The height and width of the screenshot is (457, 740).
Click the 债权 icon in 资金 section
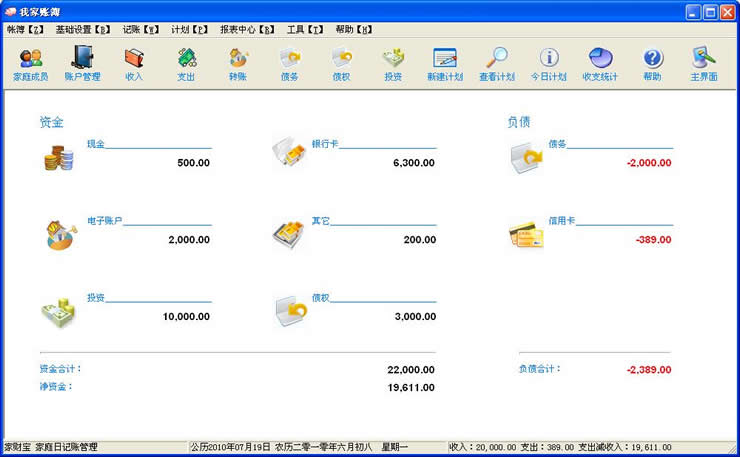pyautogui.click(x=291, y=311)
